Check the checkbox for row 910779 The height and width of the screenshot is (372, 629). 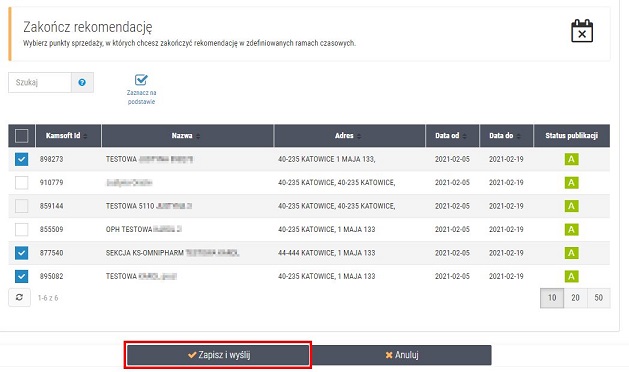click(22, 183)
